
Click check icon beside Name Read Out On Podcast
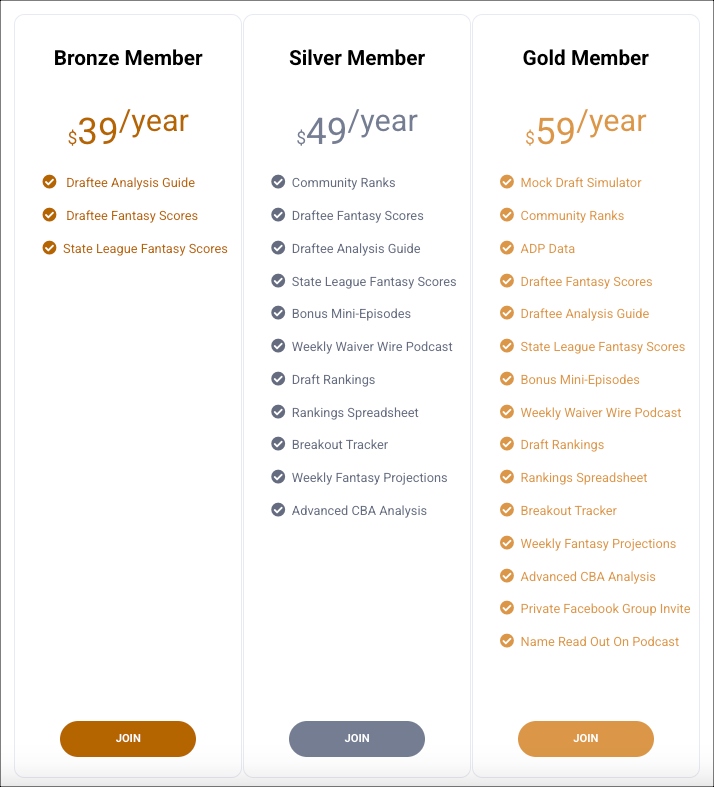point(507,641)
